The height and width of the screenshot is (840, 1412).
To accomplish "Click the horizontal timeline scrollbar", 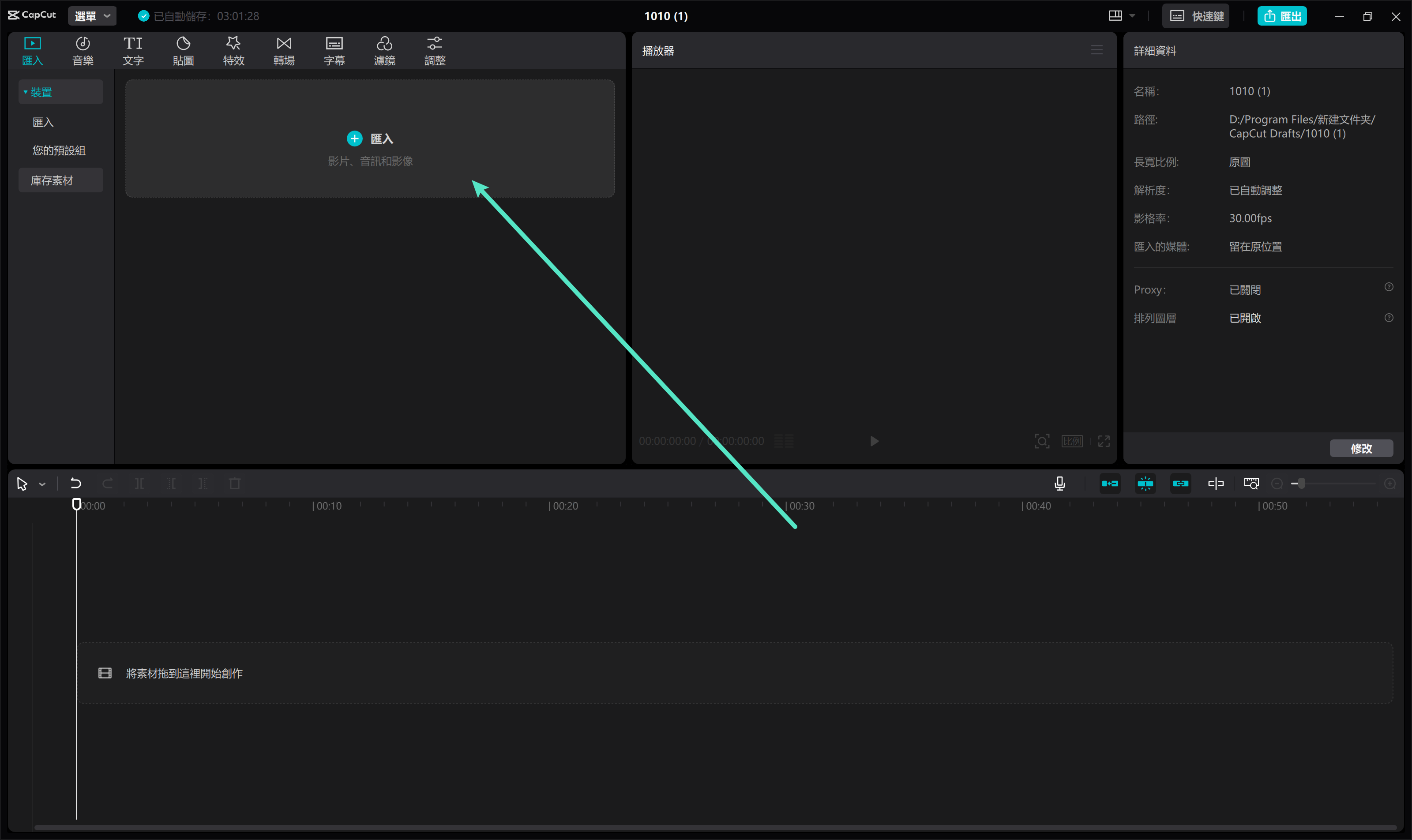I will pyautogui.click(x=717, y=828).
